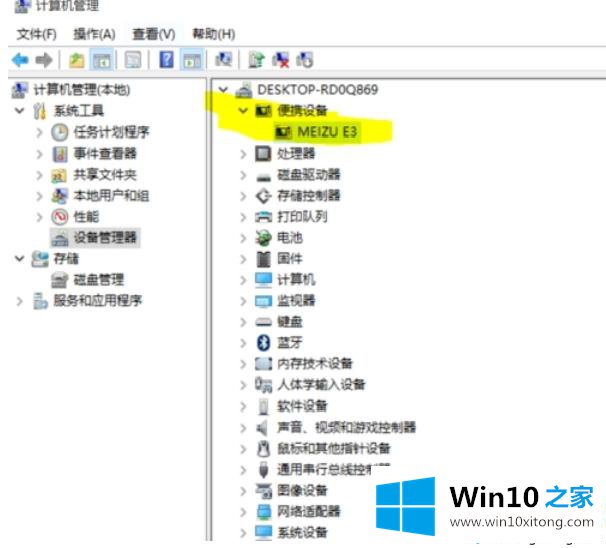
Task: Click the 打印队列 printer icon
Action: (264, 217)
